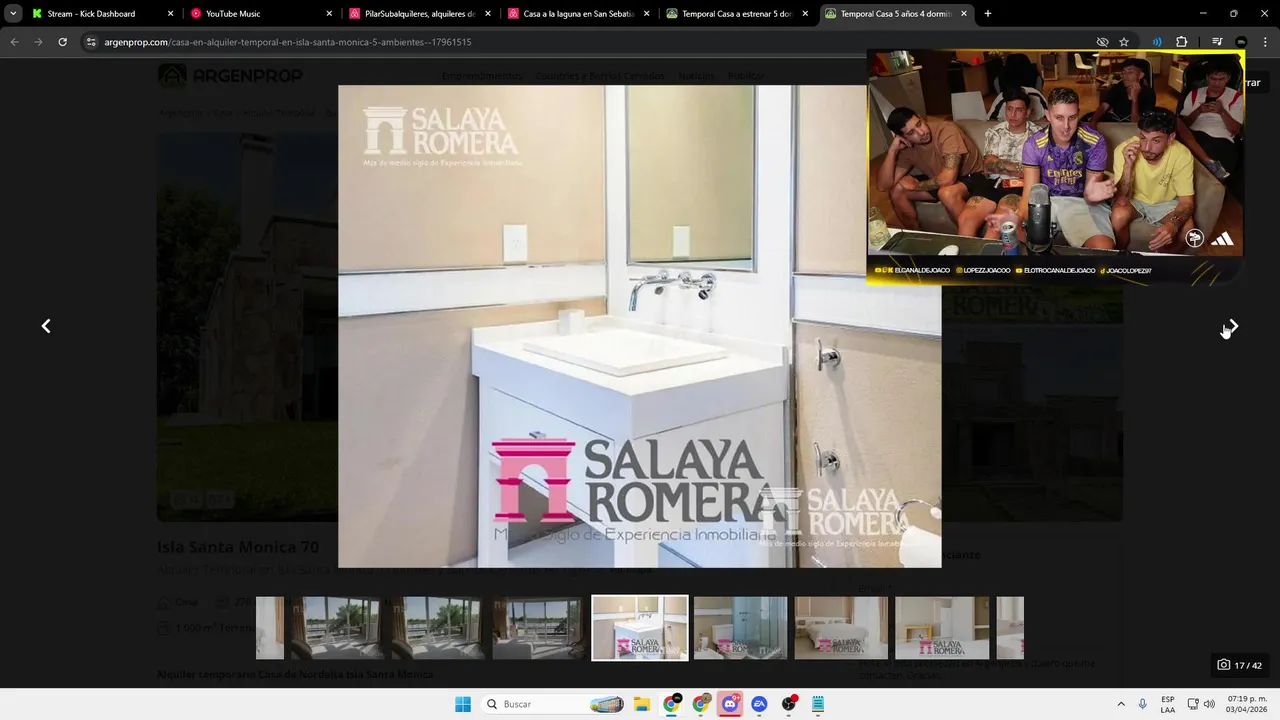Open the Windows Start menu
1280x720 pixels.
click(x=463, y=704)
